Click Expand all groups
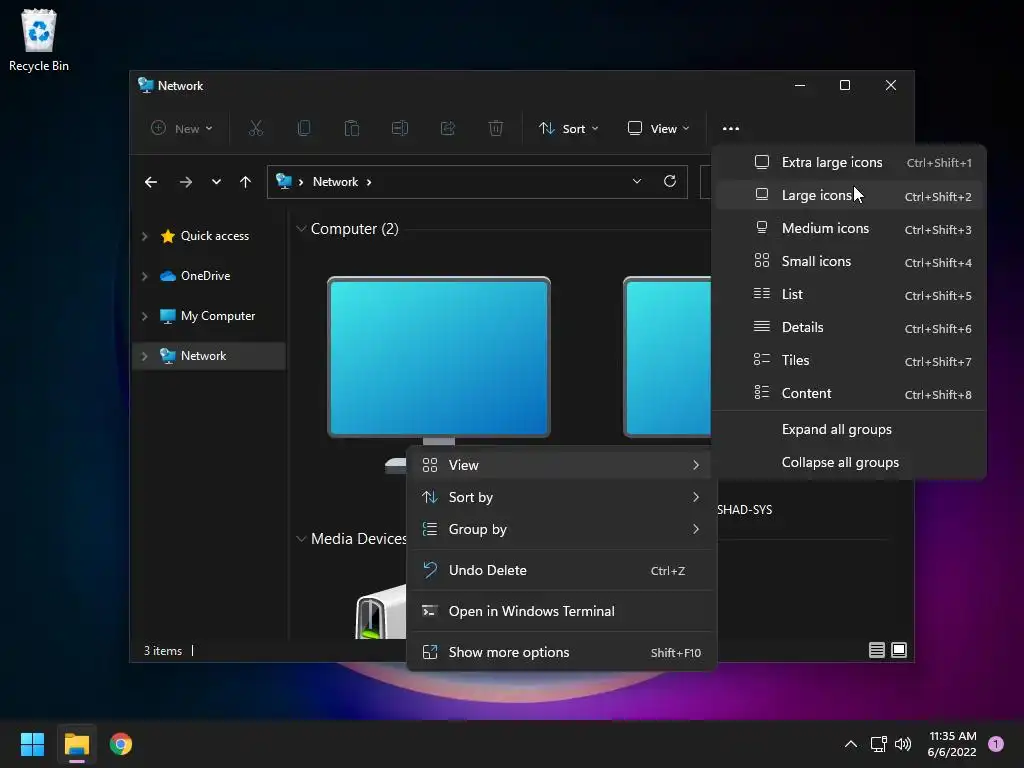 pos(849,430)
